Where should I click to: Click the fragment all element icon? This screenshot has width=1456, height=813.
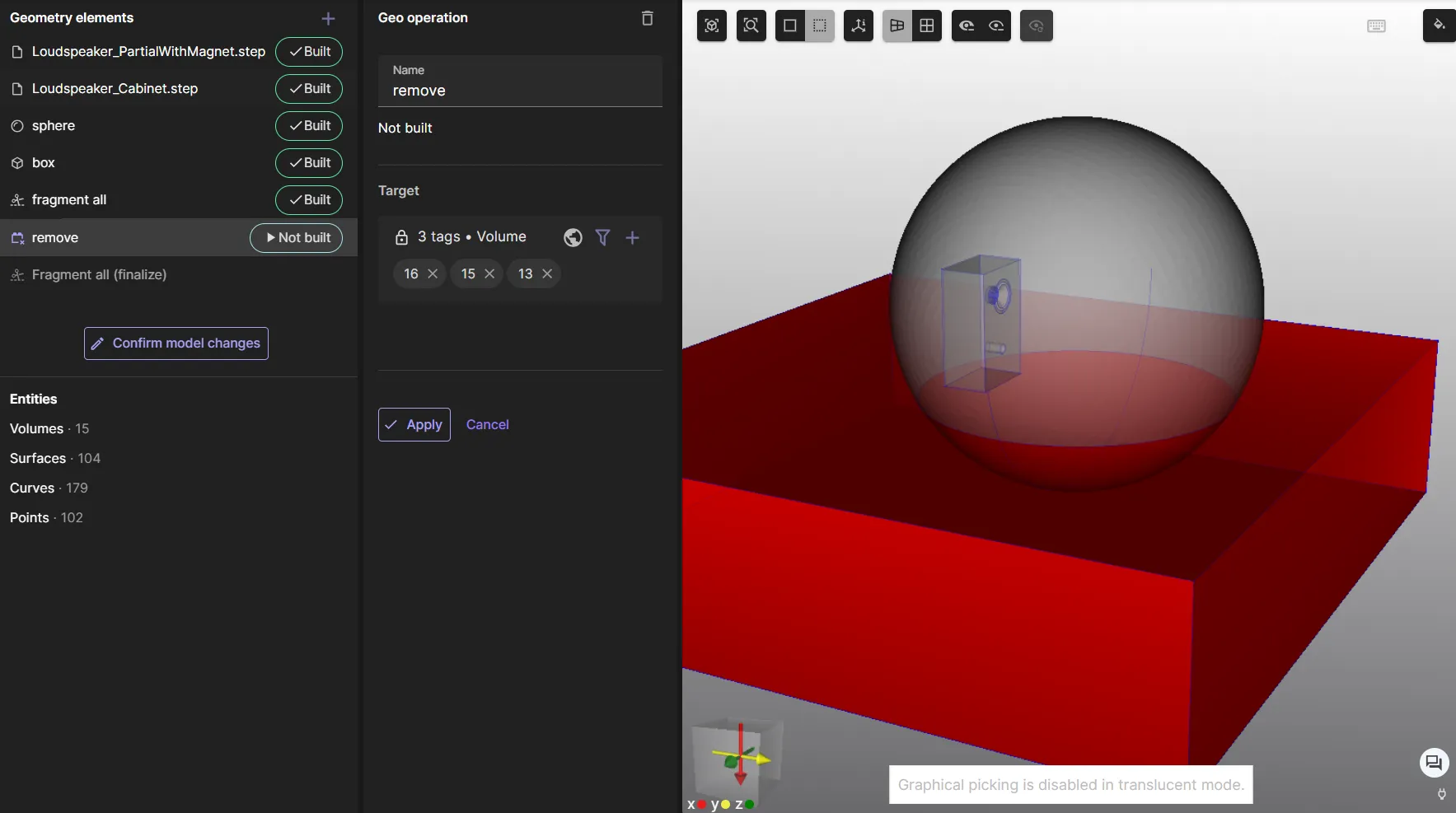(16, 200)
